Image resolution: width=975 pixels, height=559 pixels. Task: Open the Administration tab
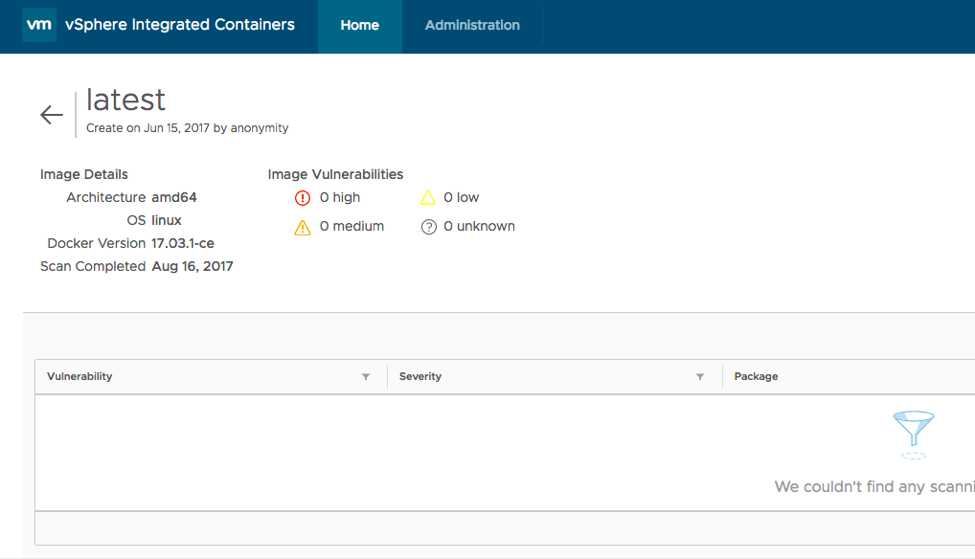472,25
